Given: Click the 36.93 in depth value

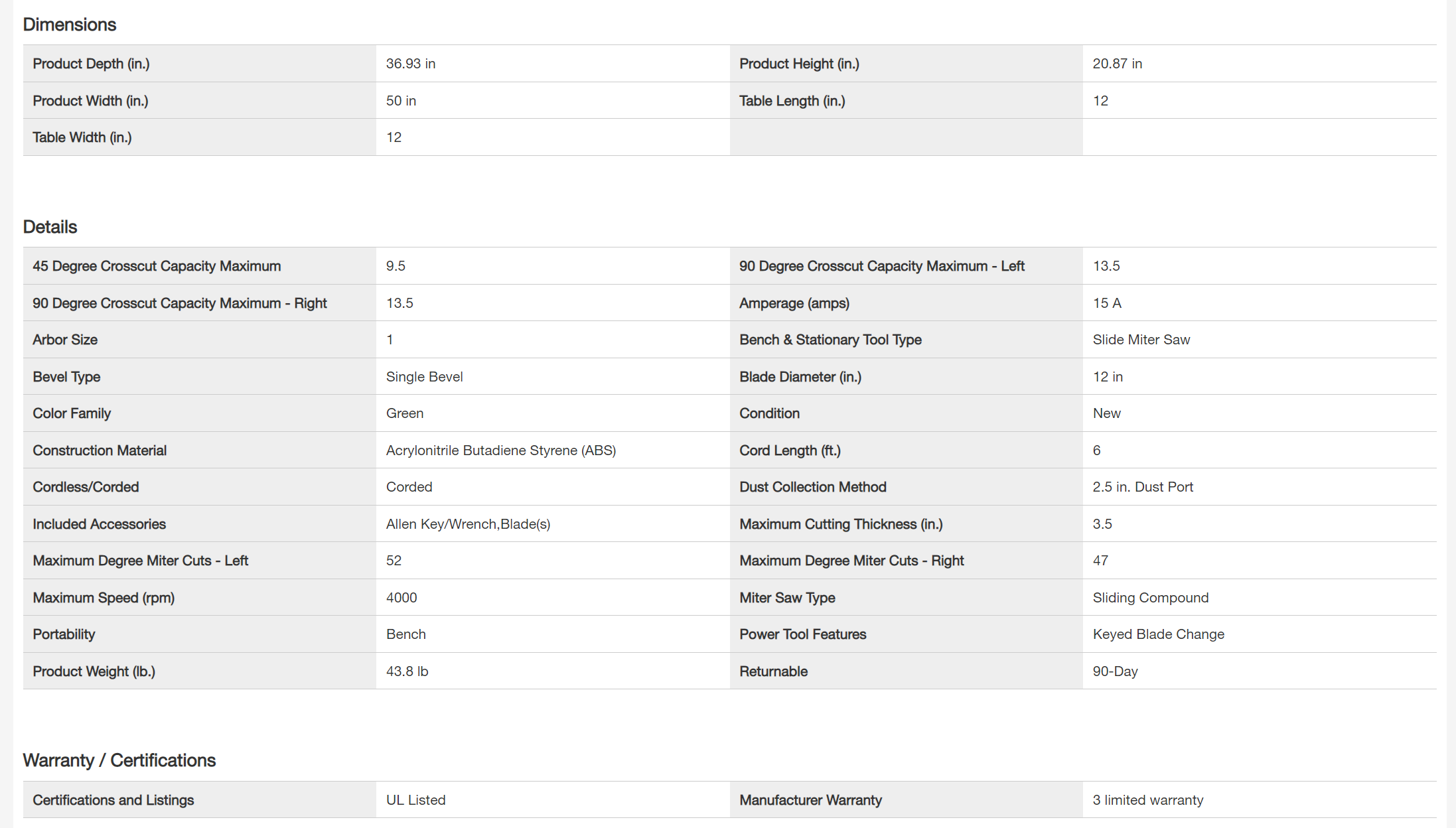Looking at the screenshot, I should 411,64.
